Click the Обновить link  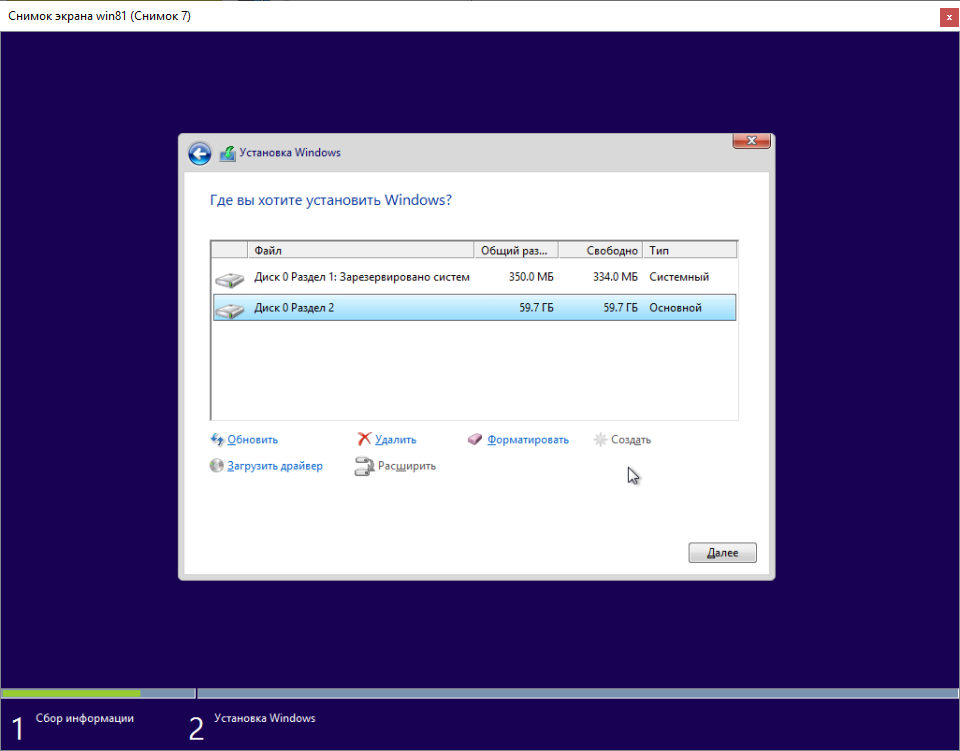pos(252,439)
